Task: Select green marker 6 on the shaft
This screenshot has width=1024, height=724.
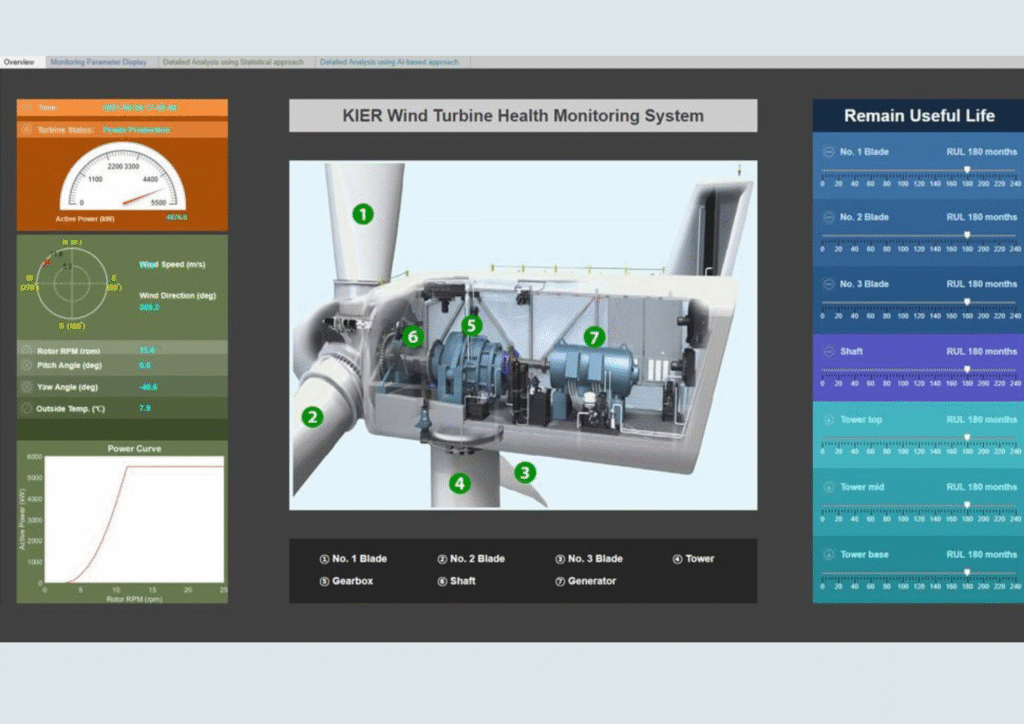Action: point(413,336)
